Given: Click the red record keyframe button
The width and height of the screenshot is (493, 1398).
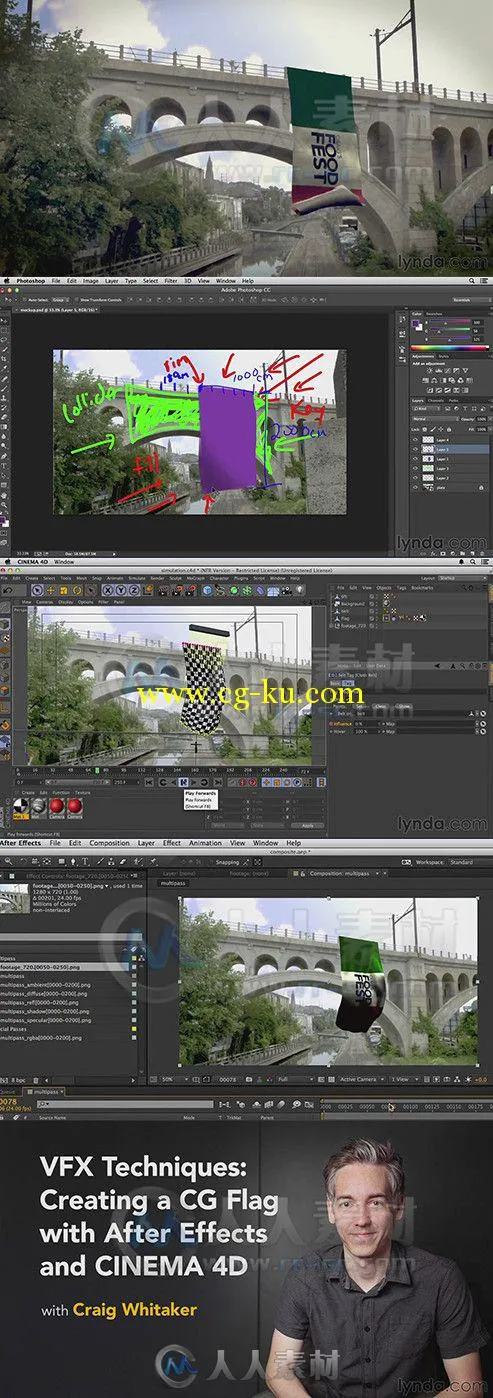Looking at the screenshot, I should (x=241, y=782).
